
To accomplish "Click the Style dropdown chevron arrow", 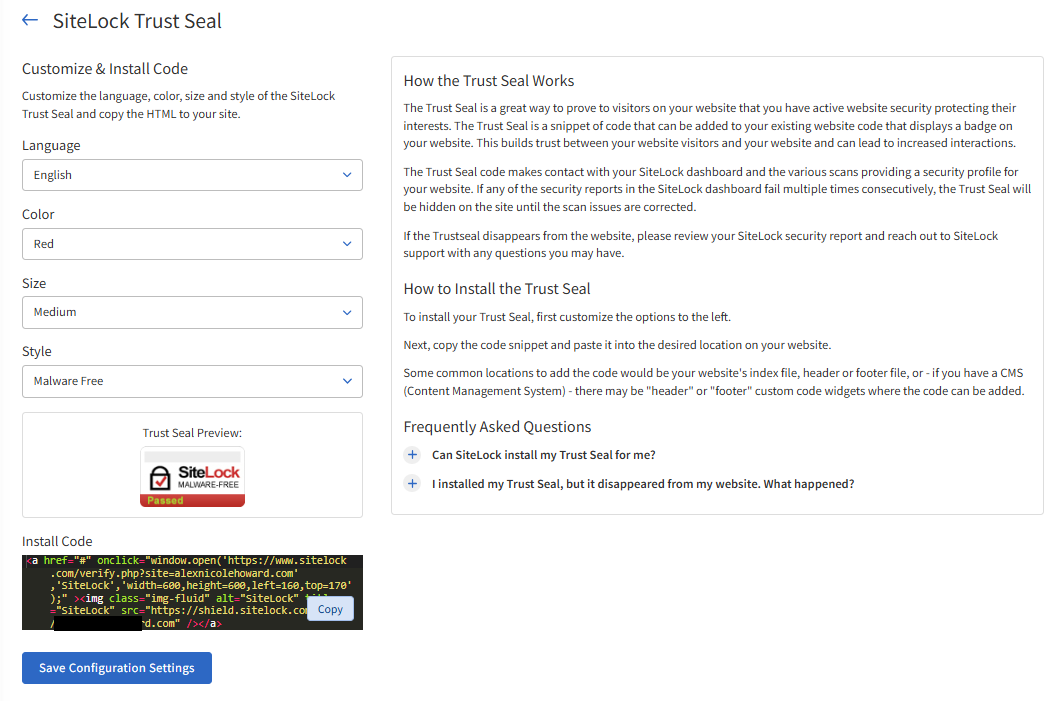I will (347, 381).
